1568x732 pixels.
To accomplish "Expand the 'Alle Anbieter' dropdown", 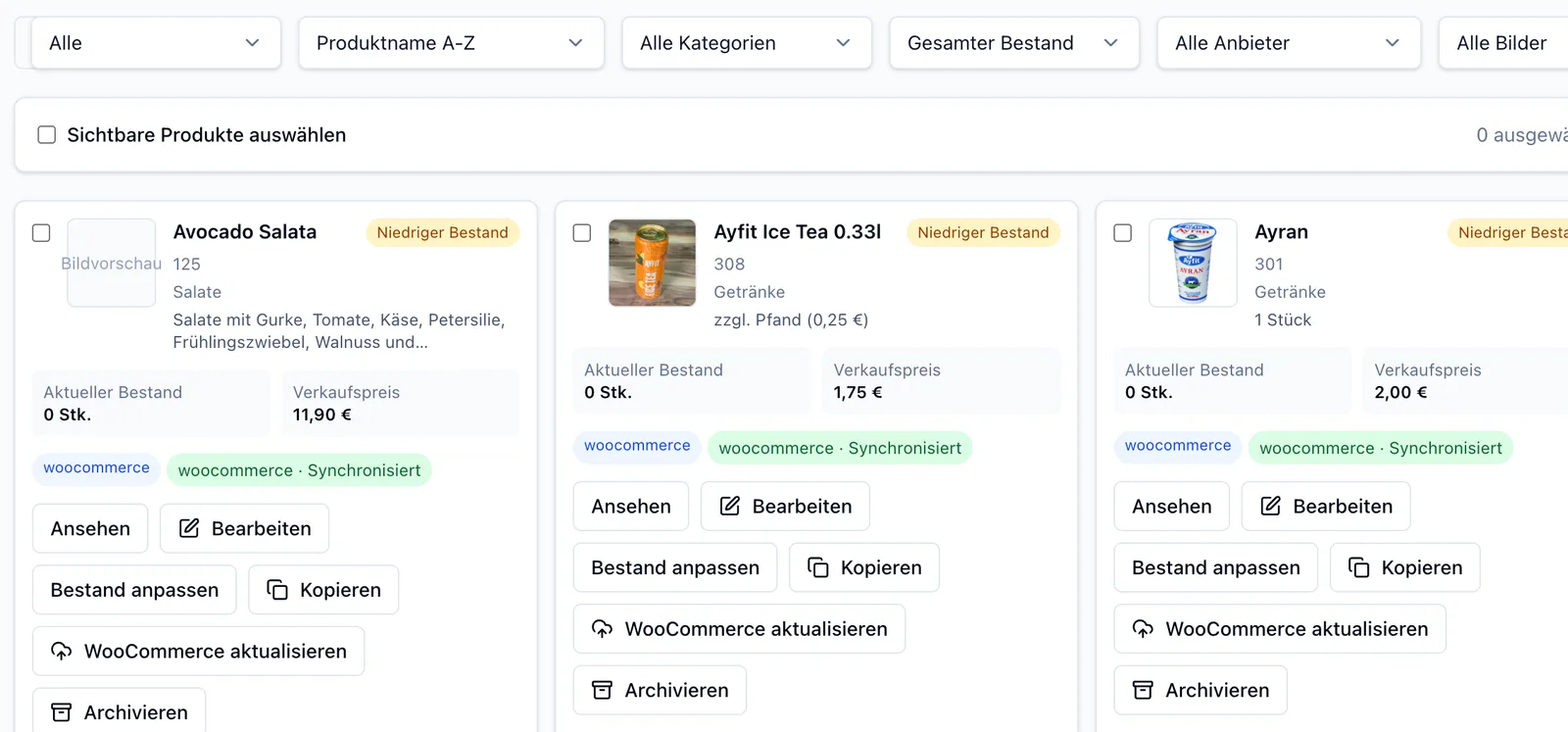I will 1289,43.
